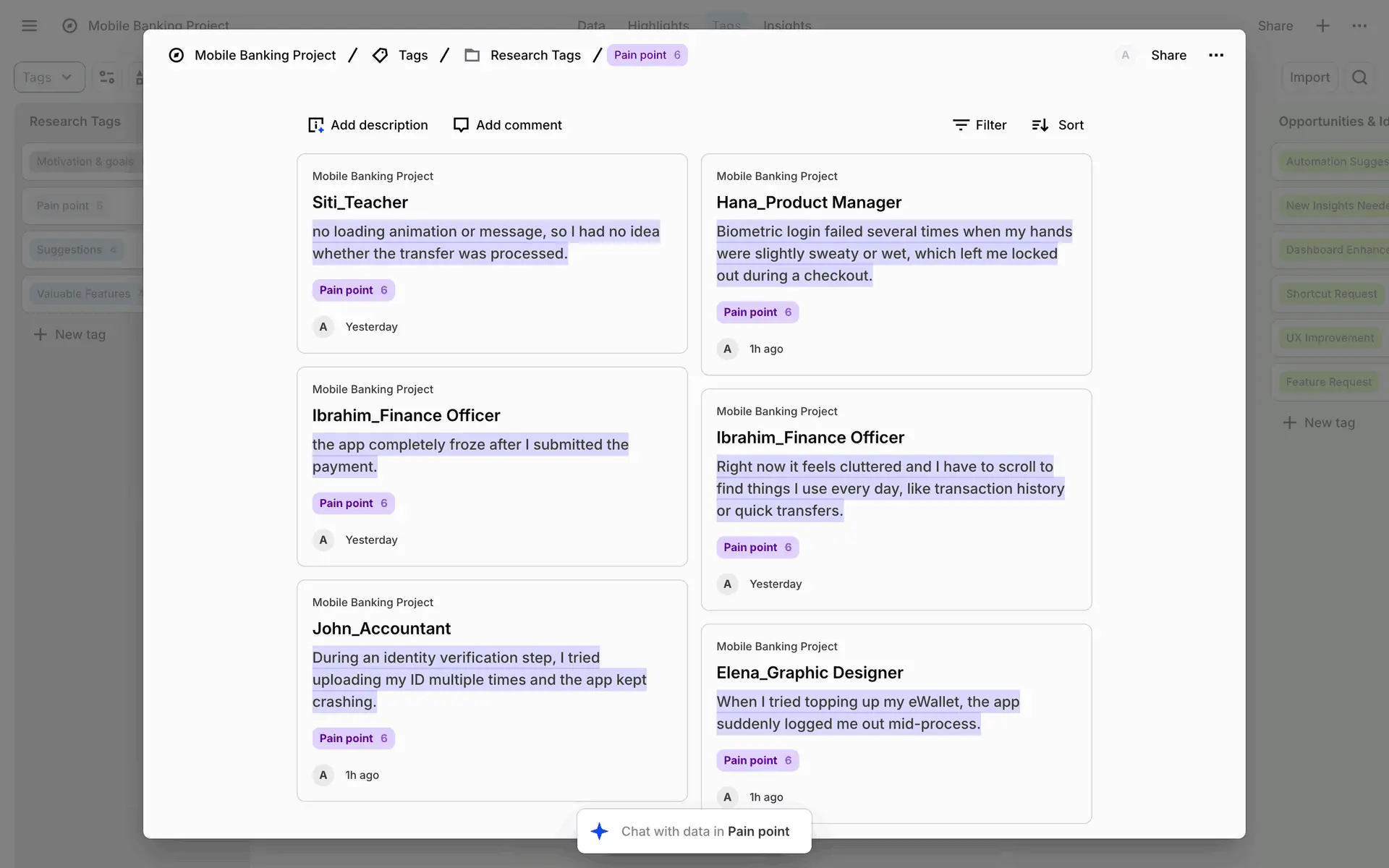
Task: Click the Research Tags folder breadcrumb
Action: [x=535, y=55]
